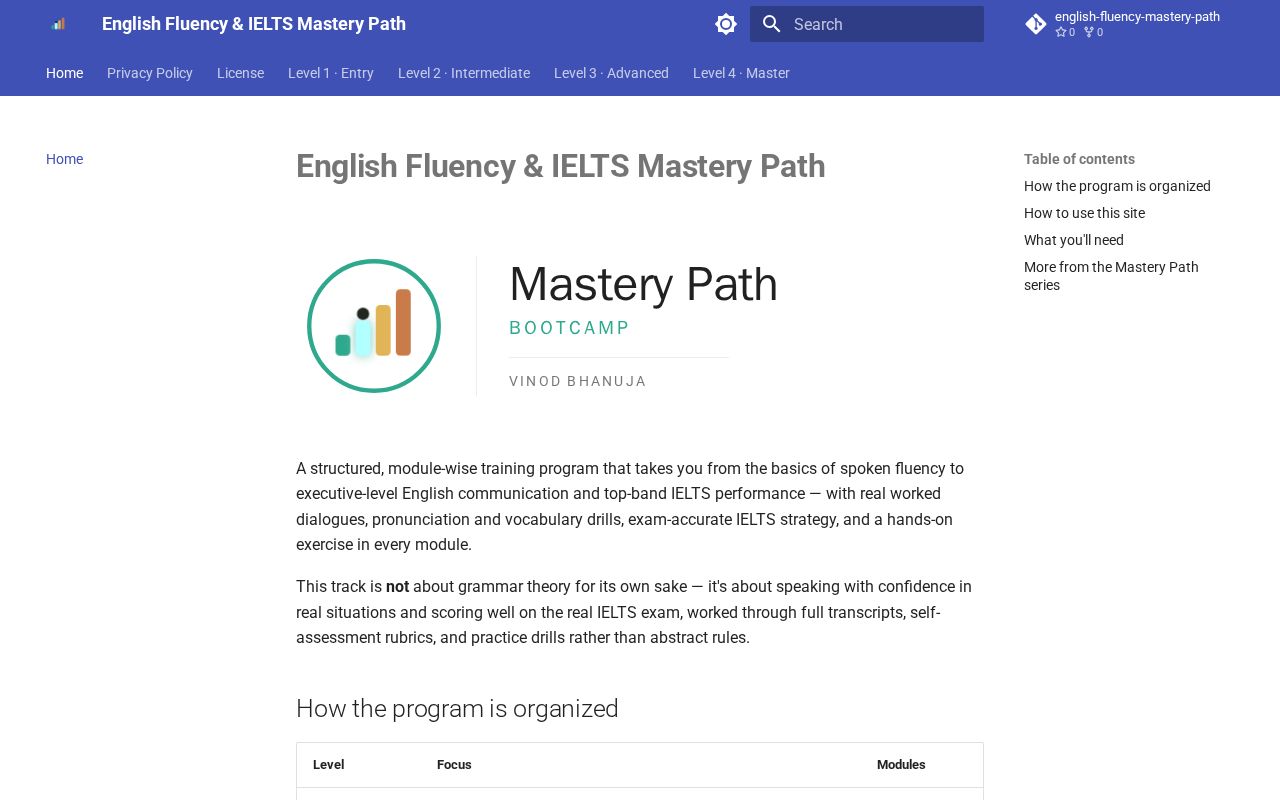Click the Modules table column header
The width and height of the screenshot is (1280, 800).
901,765
